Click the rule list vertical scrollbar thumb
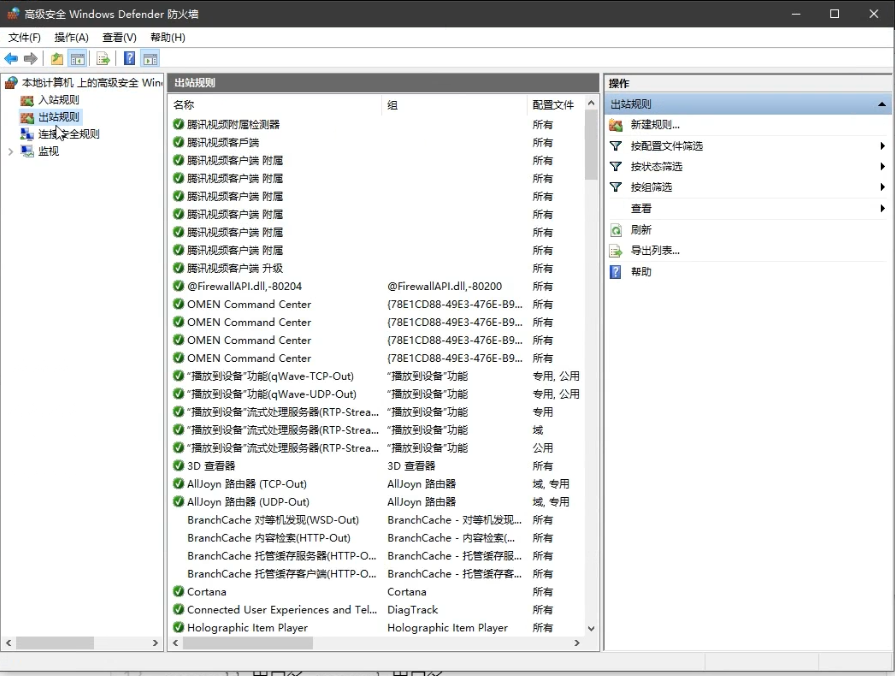895x676 pixels. click(591, 146)
